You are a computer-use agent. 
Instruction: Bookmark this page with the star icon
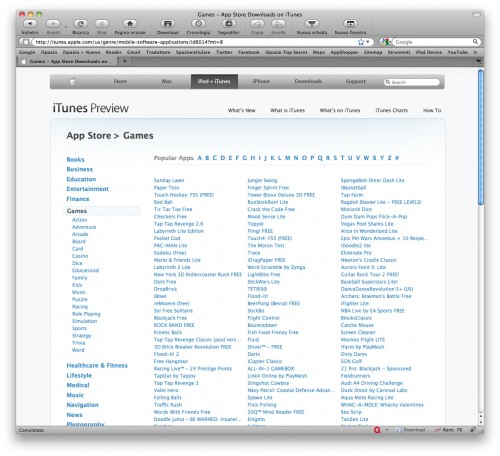coord(361,42)
